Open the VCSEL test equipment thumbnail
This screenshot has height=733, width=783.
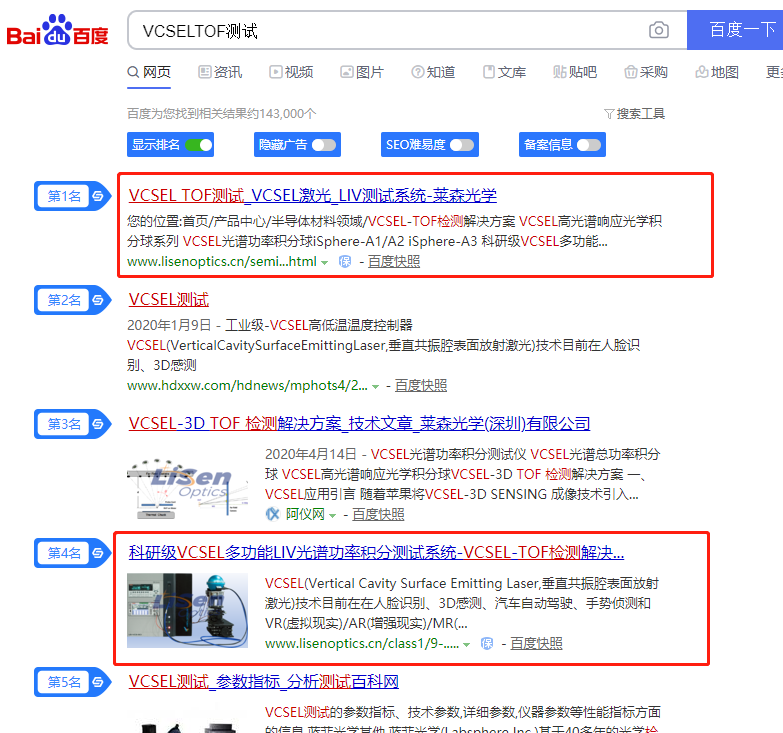click(187, 610)
